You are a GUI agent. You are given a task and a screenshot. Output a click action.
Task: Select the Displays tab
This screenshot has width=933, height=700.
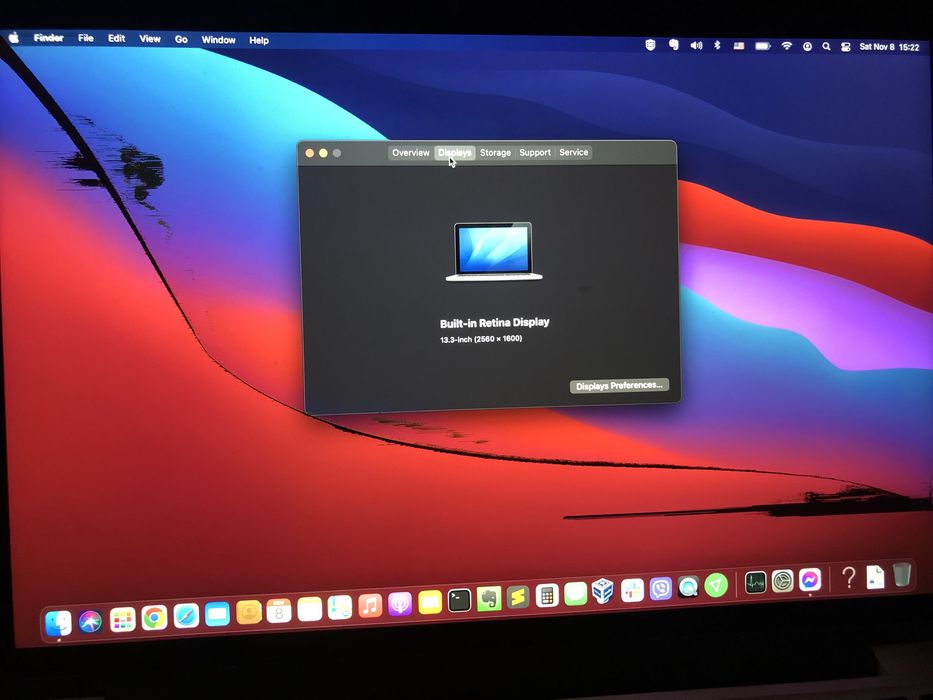(x=455, y=152)
